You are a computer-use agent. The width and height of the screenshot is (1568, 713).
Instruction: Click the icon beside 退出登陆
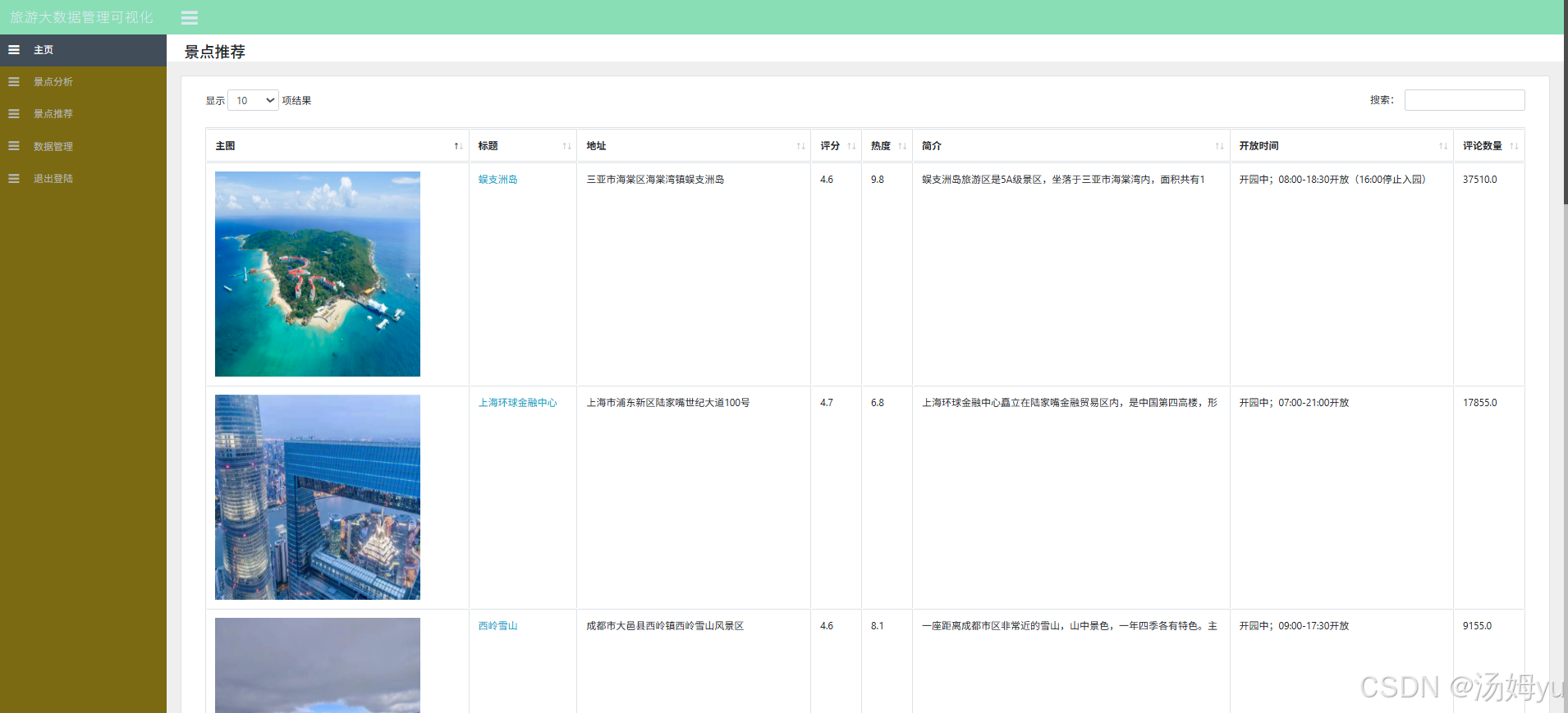[14, 178]
